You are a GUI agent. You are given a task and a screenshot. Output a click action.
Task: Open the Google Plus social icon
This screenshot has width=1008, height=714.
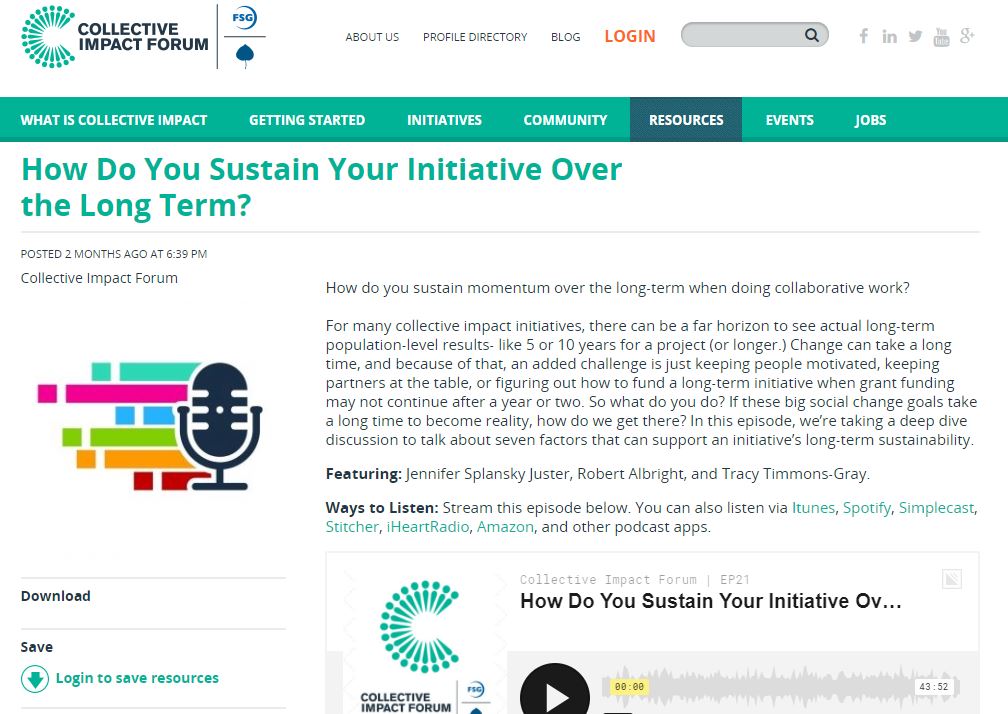pyautogui.click(x=967, y=37)
